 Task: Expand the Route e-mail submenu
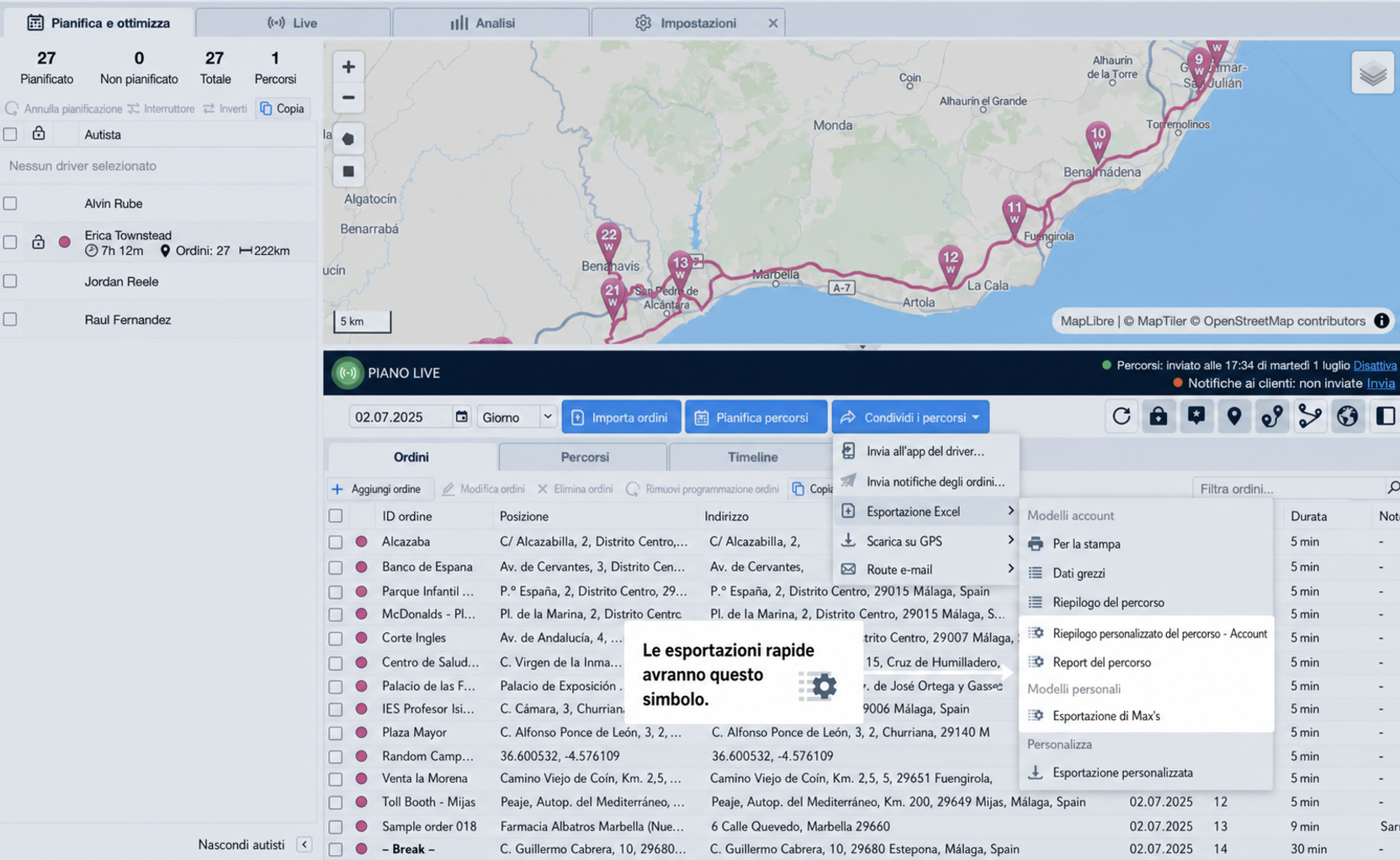click(x=925, y=570)
